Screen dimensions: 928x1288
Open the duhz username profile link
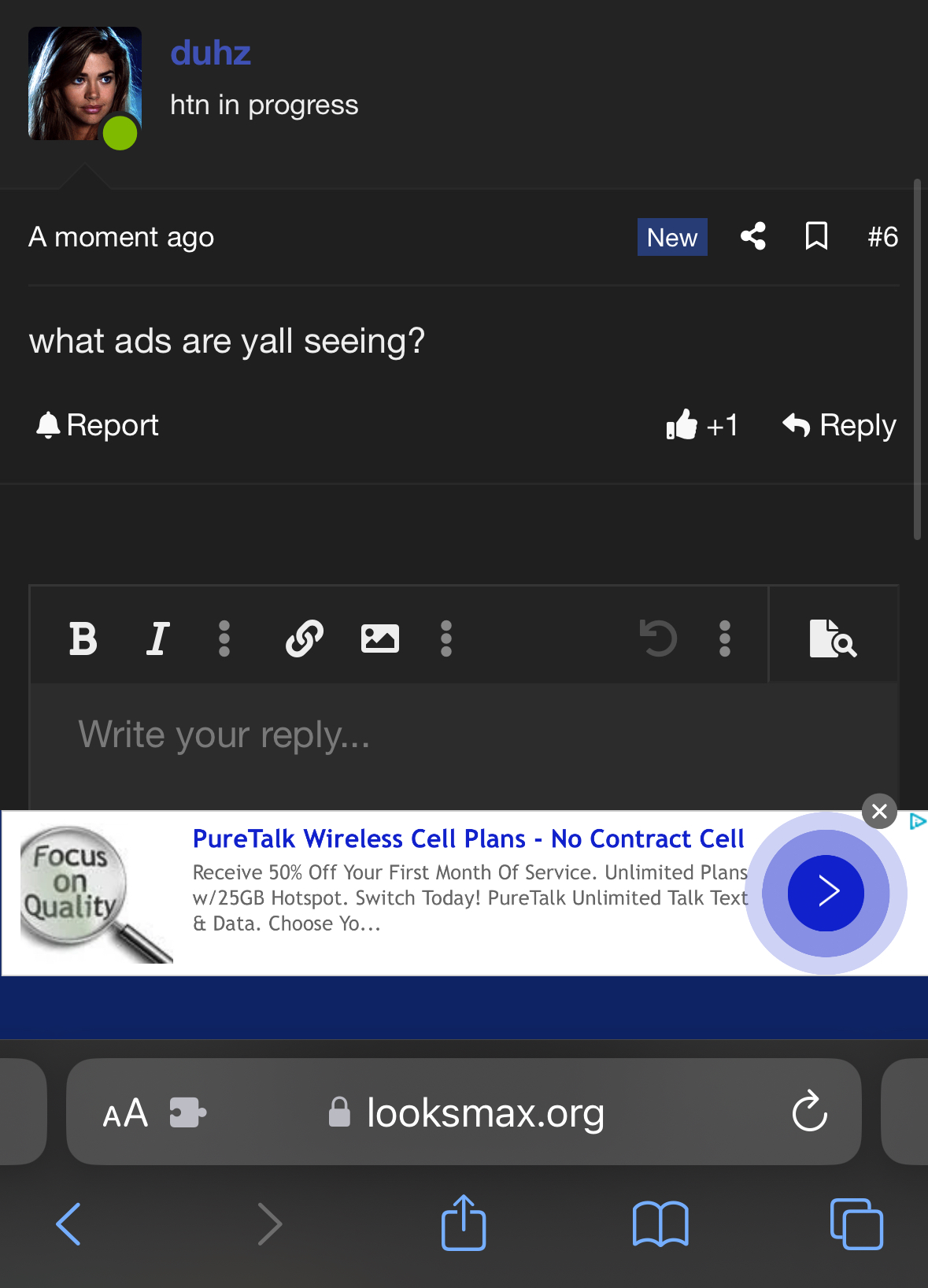pos(211,54)
